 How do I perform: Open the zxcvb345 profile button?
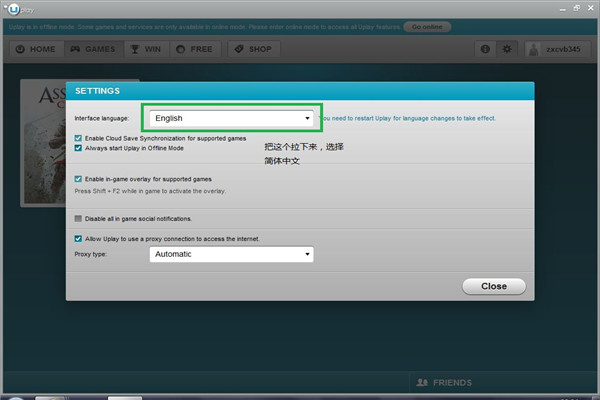(x=557, y=49)
